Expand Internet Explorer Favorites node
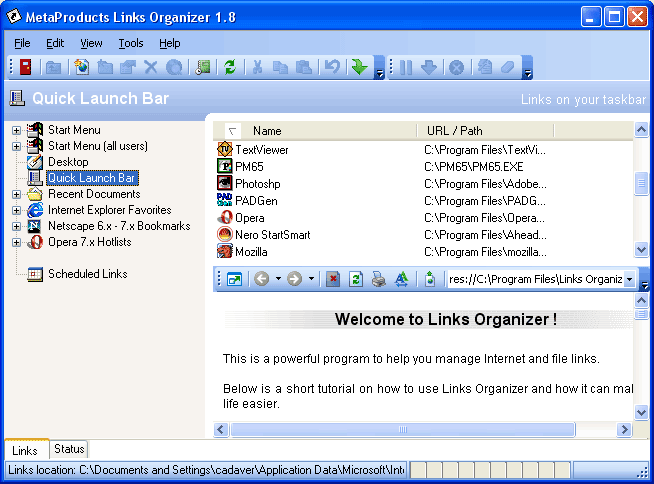Screen dimensions: 654x484 (x=16, y=210)
